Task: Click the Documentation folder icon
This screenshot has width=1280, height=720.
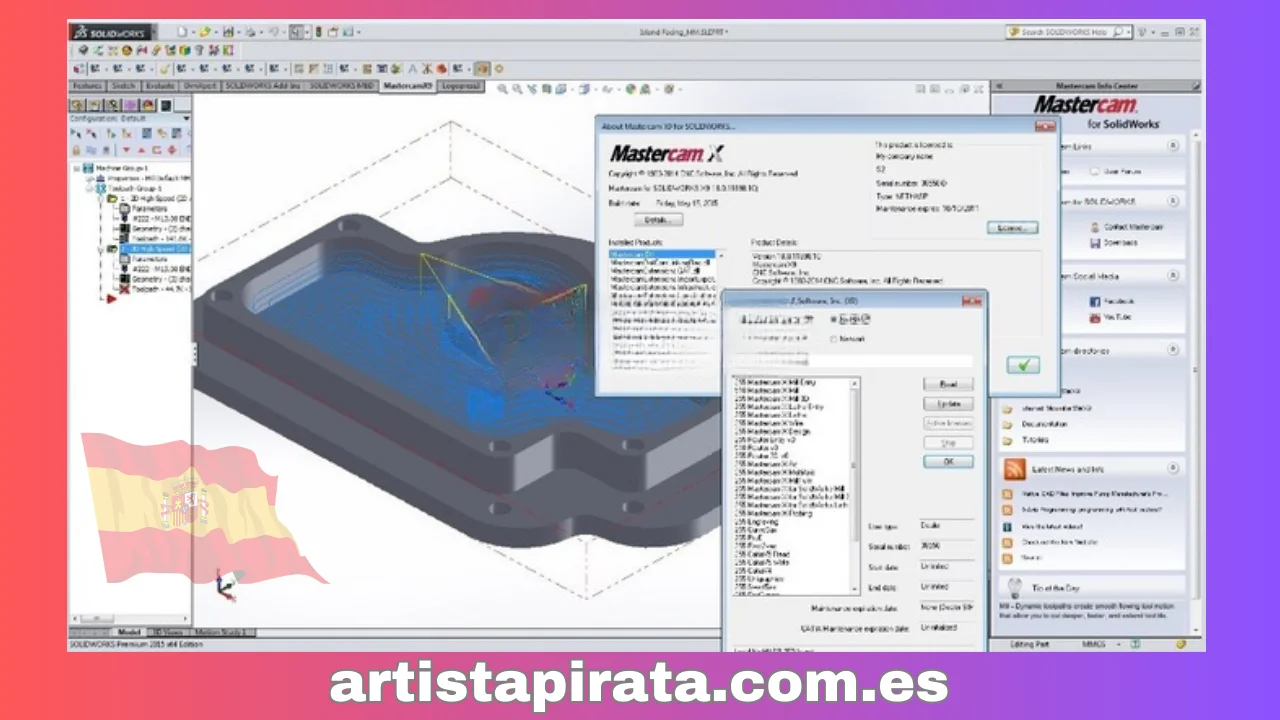Action: click(1007, 424)
